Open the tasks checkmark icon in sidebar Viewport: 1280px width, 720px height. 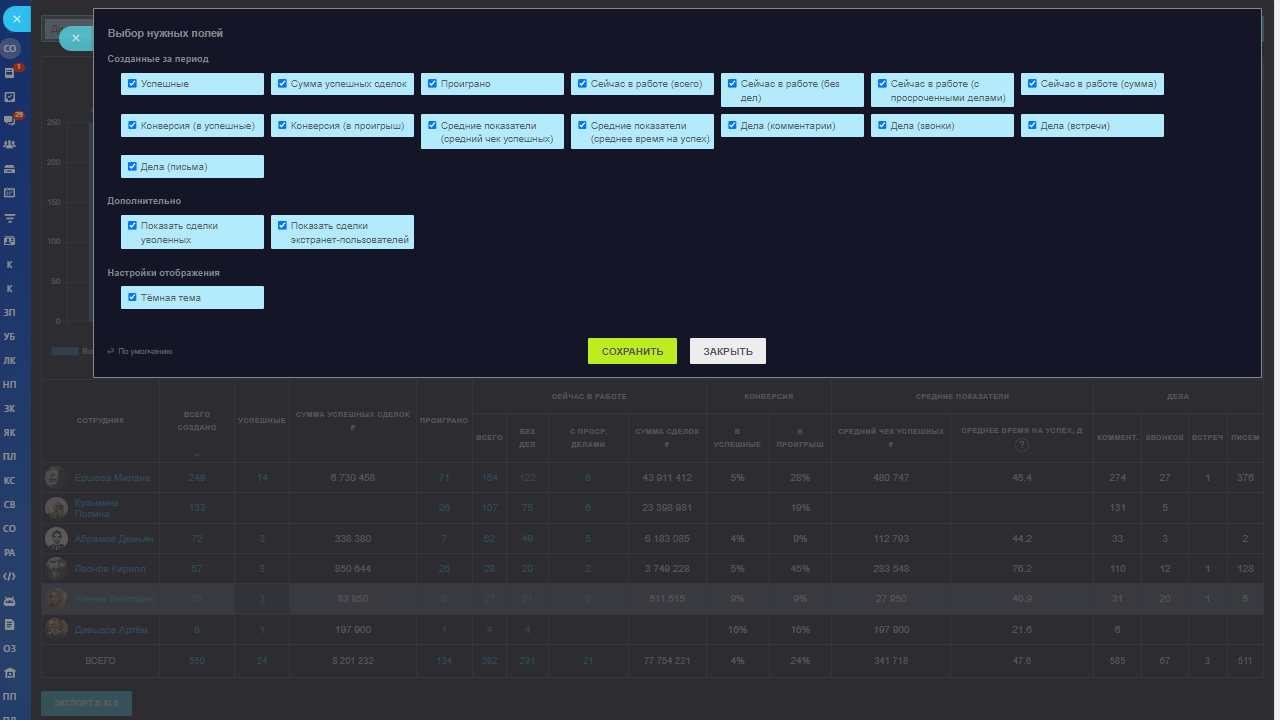coord(10,97)
